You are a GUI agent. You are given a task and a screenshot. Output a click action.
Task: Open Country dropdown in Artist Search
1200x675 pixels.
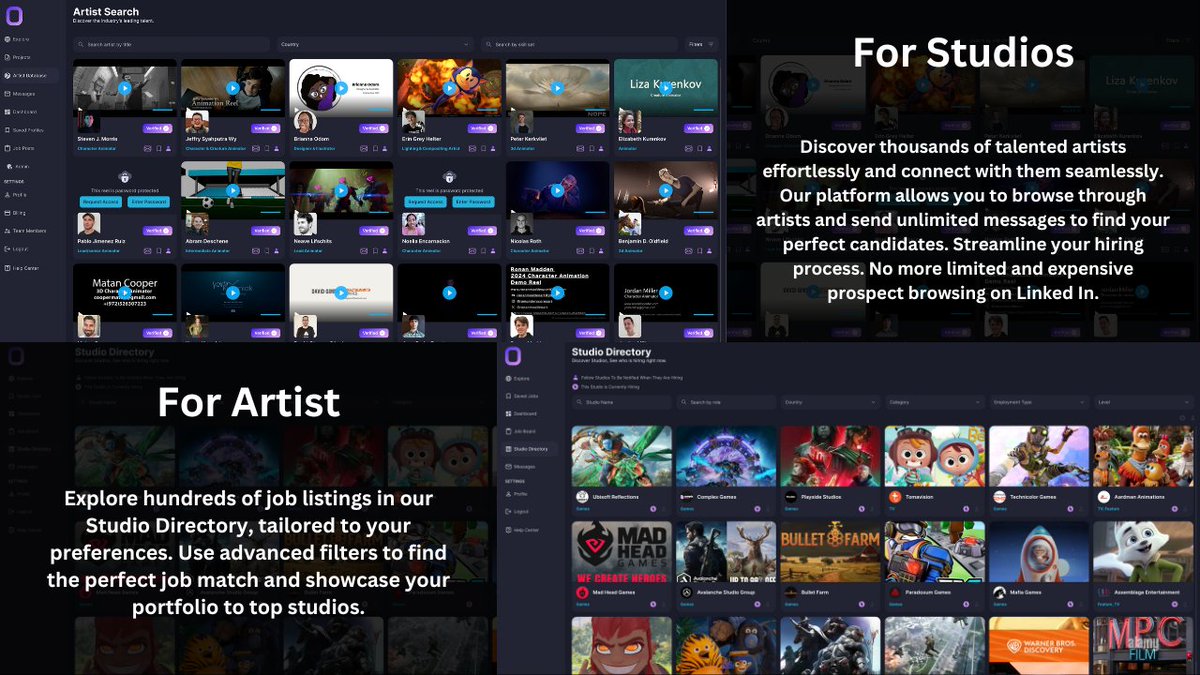[375, 44]
